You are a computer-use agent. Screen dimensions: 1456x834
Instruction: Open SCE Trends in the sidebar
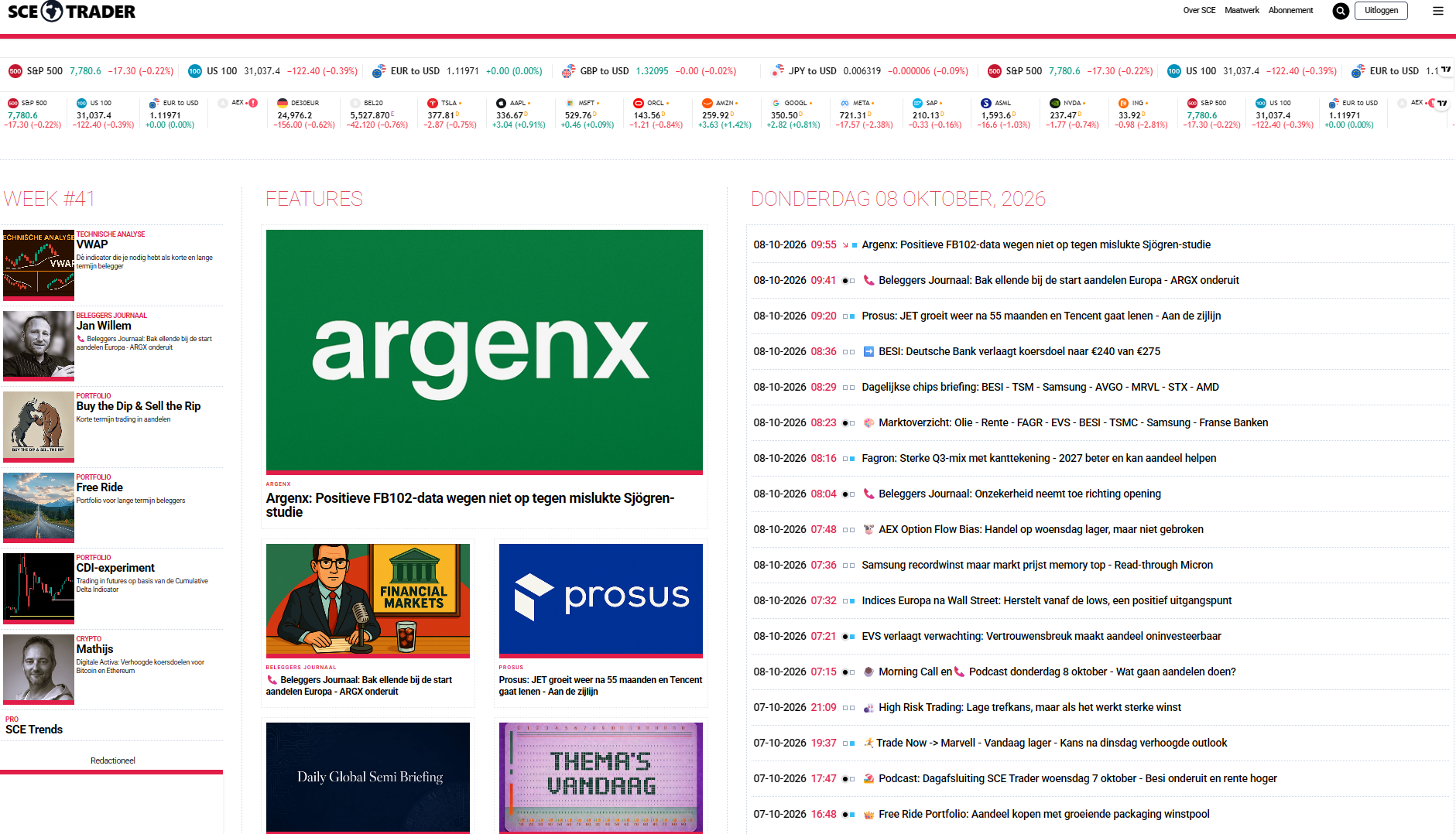34,730
